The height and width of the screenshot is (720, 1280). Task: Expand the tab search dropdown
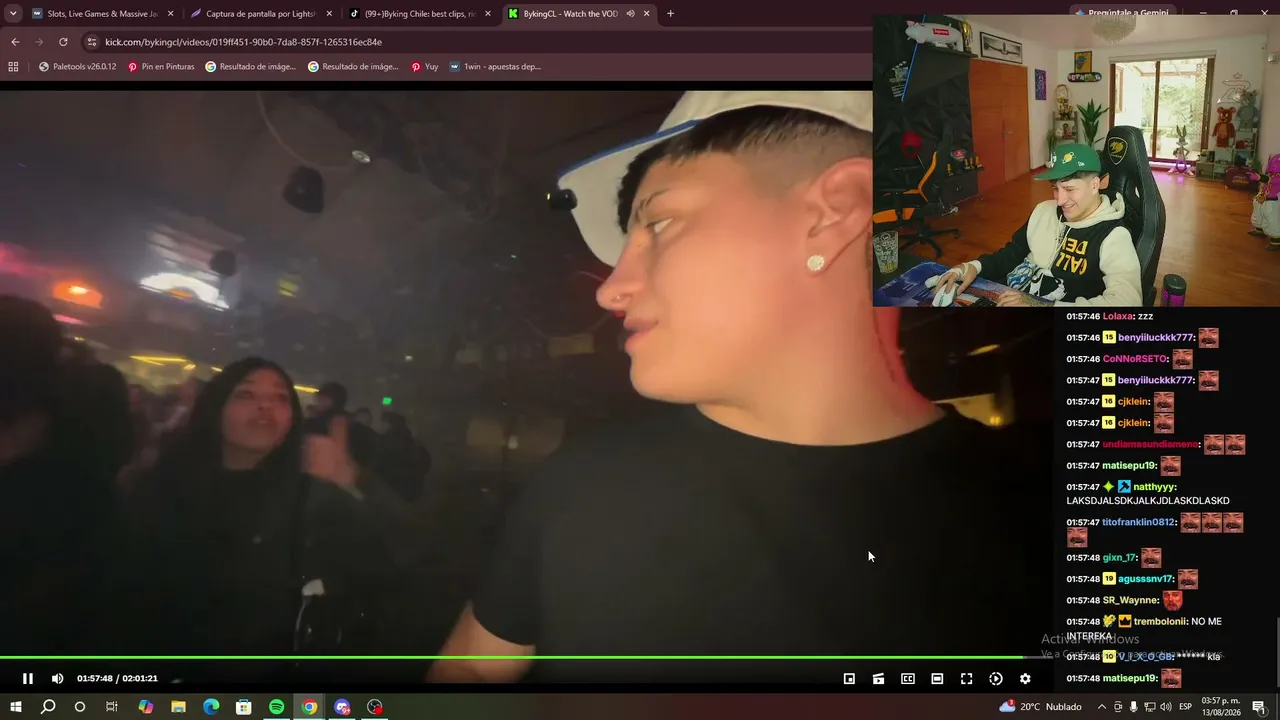pyautogui.click(x=12, y=14)
